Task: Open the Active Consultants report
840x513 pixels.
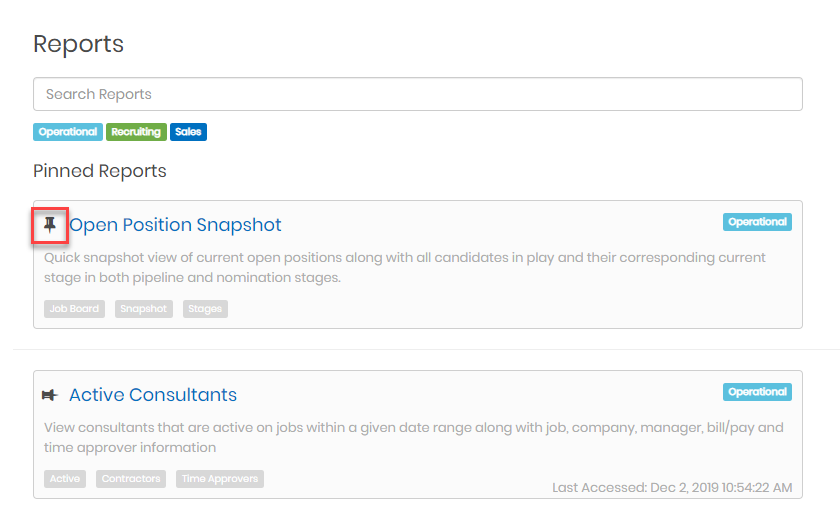Action: coord(153,395)
